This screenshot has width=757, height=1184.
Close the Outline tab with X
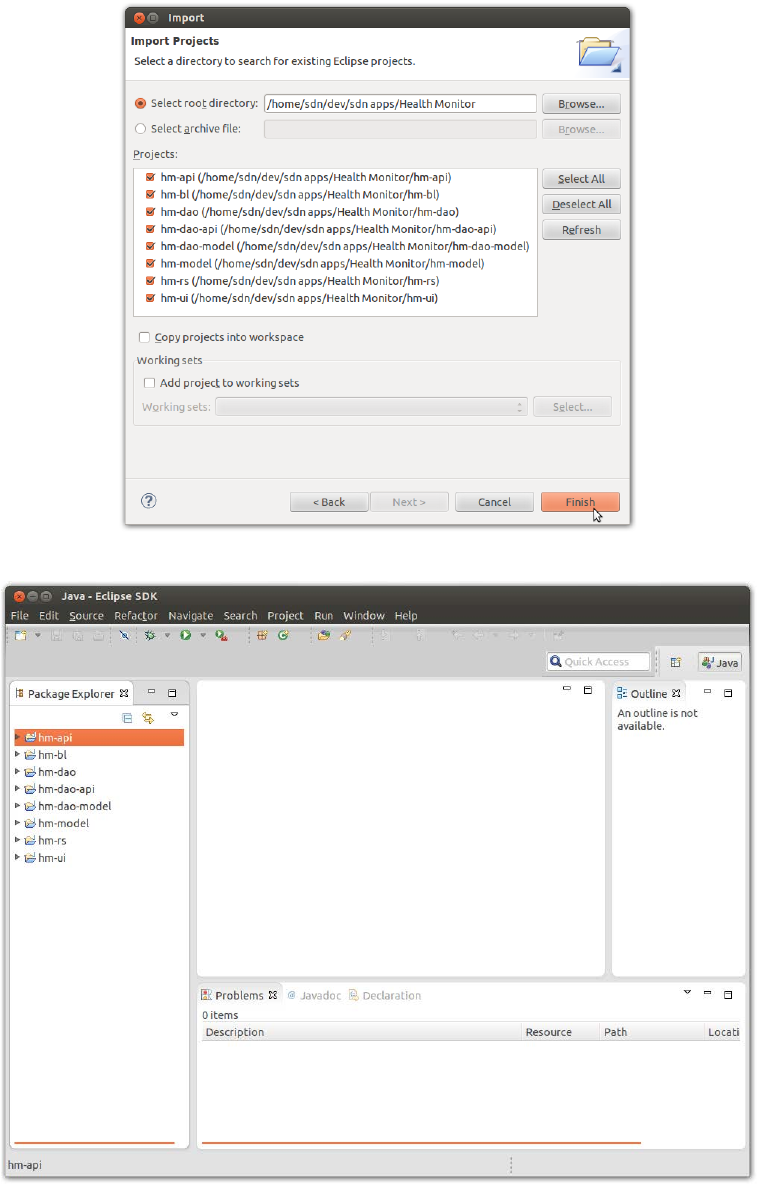coord(676,693)
